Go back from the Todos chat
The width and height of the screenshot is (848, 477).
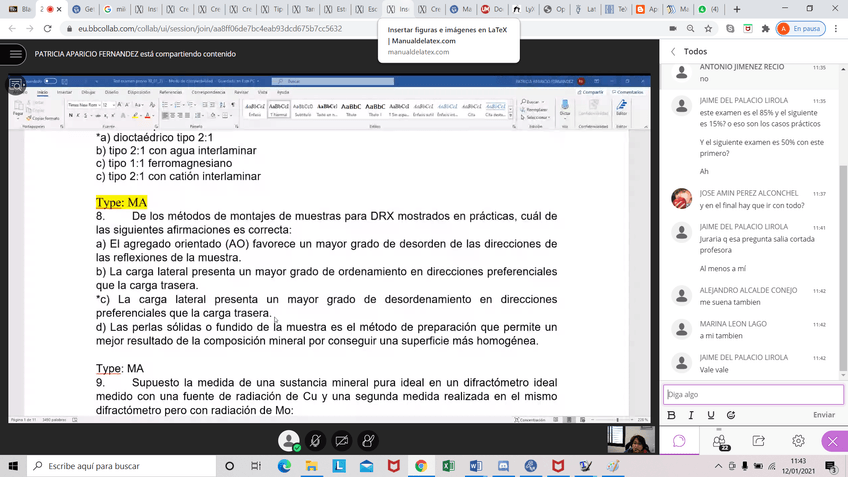tap(673, 51)
